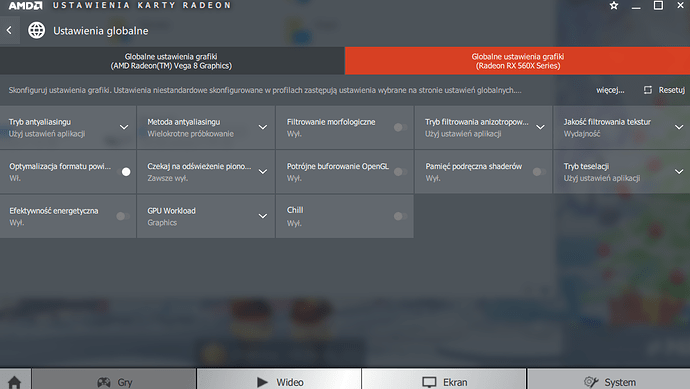Open the GPU Workload dropdown
Screen dimensions: 690x389
[263, 216]
